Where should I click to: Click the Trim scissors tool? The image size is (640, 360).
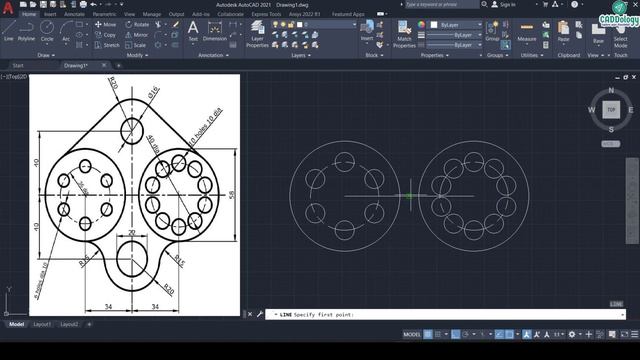point(159,24)
